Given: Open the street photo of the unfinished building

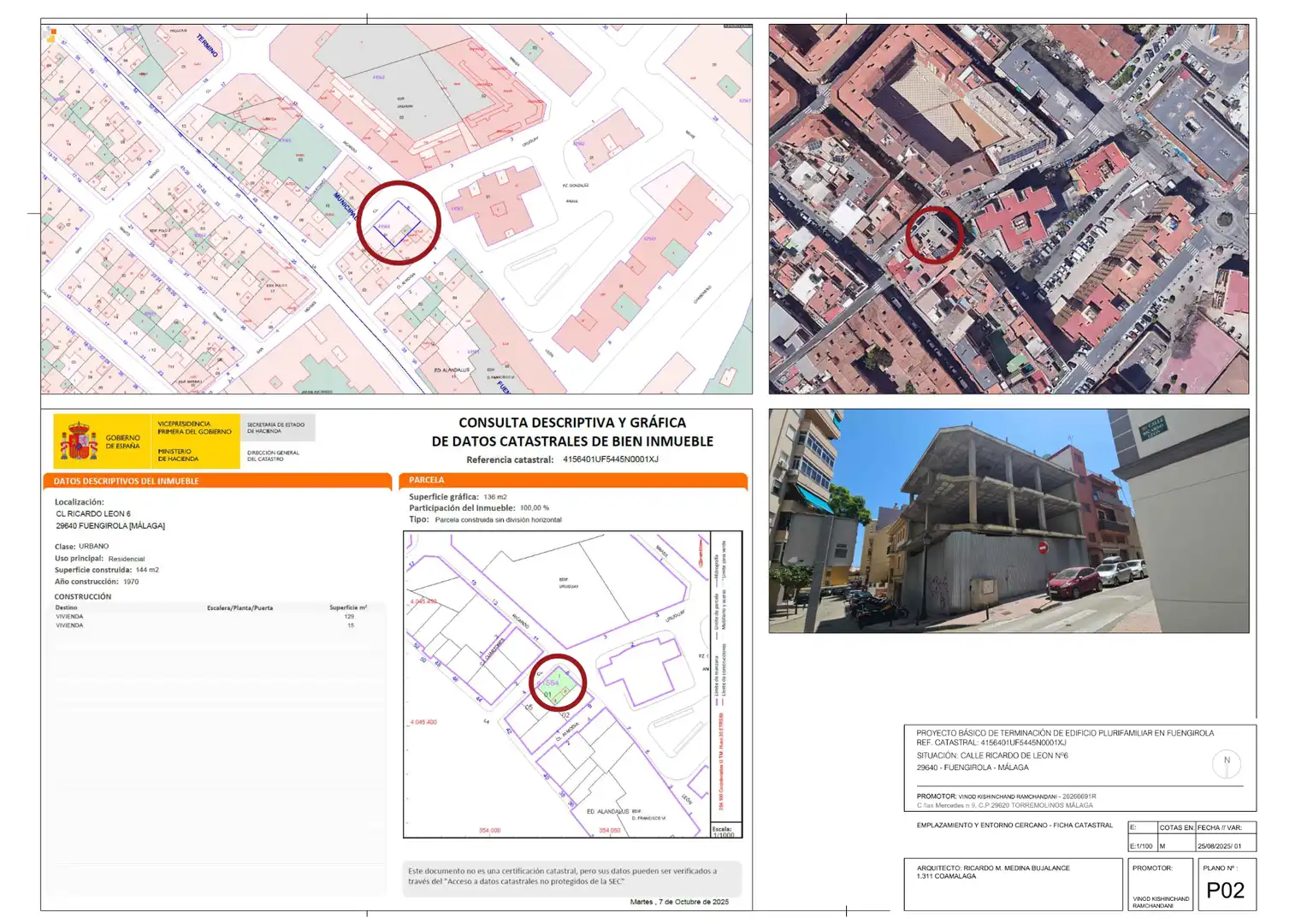Looking at the screenshot, I should click(x=1008, y=521).
